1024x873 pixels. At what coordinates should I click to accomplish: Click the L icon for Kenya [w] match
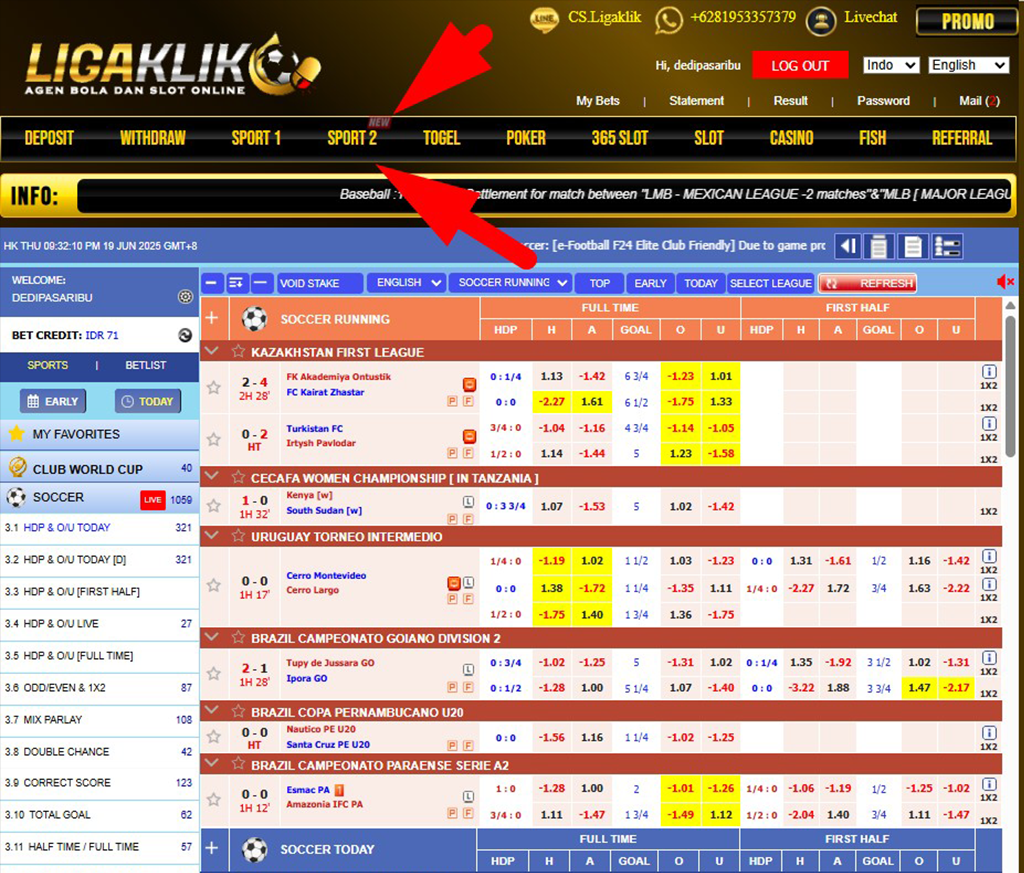[x=468, y=501]
